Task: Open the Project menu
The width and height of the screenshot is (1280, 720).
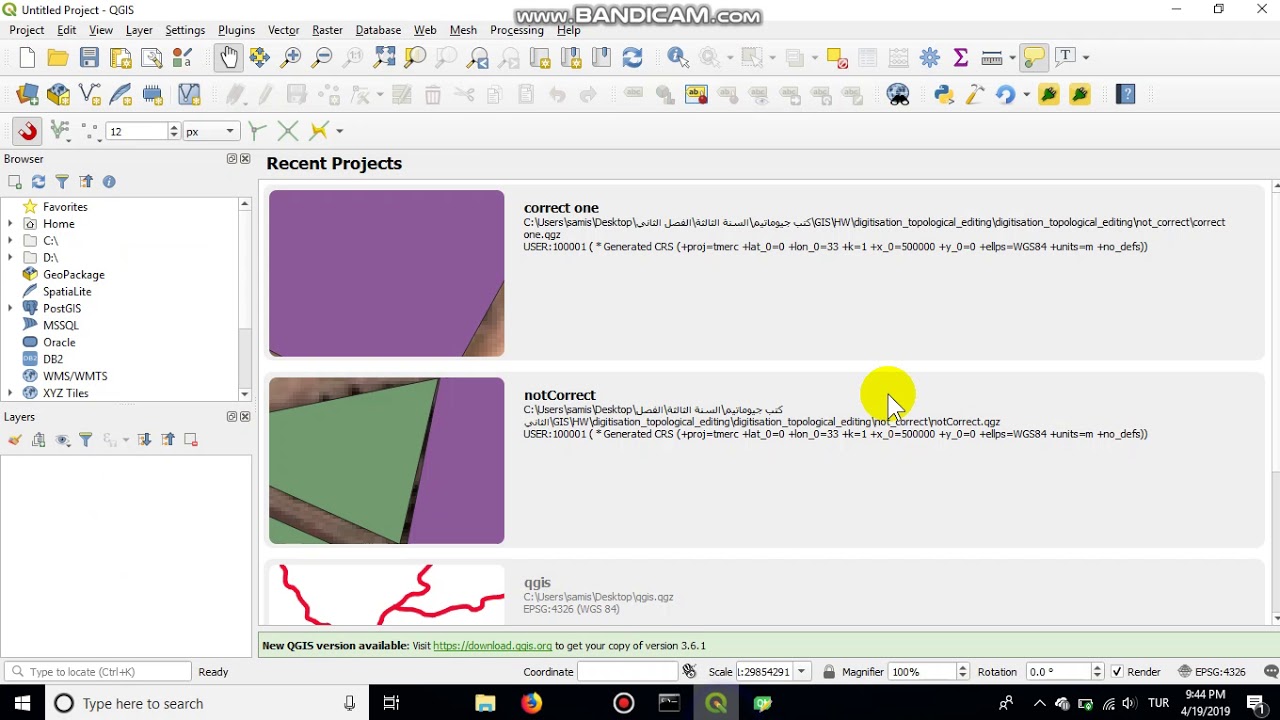Action: pyautogui.click(x=27, y=30)
